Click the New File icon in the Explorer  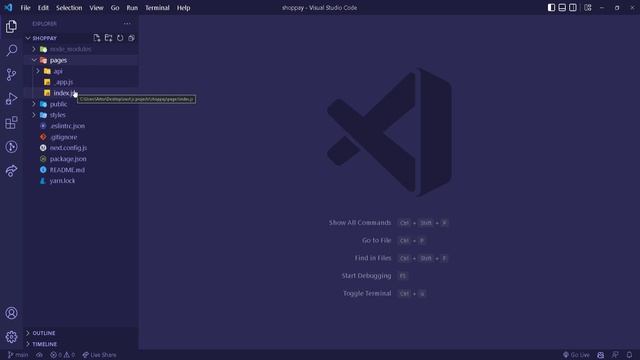tap(97, 38)
